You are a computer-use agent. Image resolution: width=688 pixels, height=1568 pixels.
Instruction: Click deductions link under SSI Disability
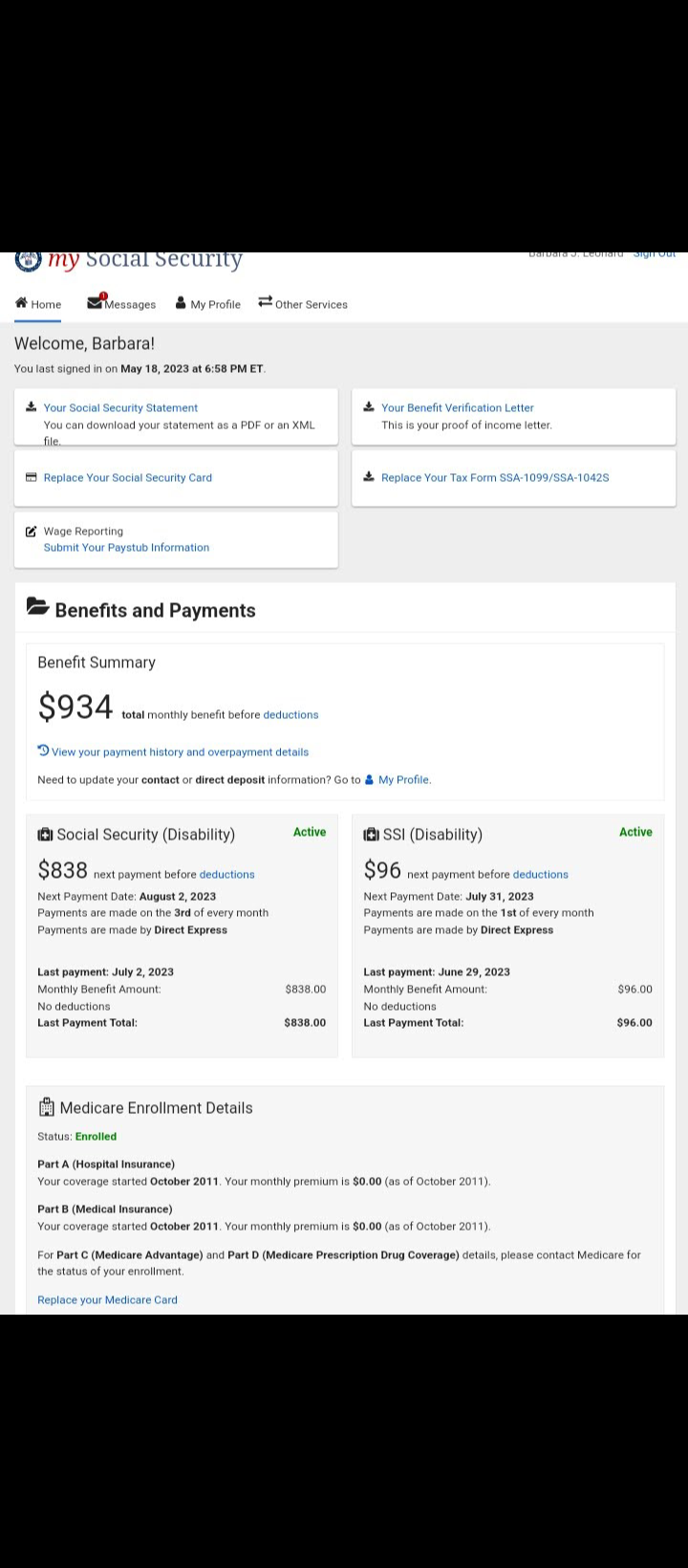point(540,875)
